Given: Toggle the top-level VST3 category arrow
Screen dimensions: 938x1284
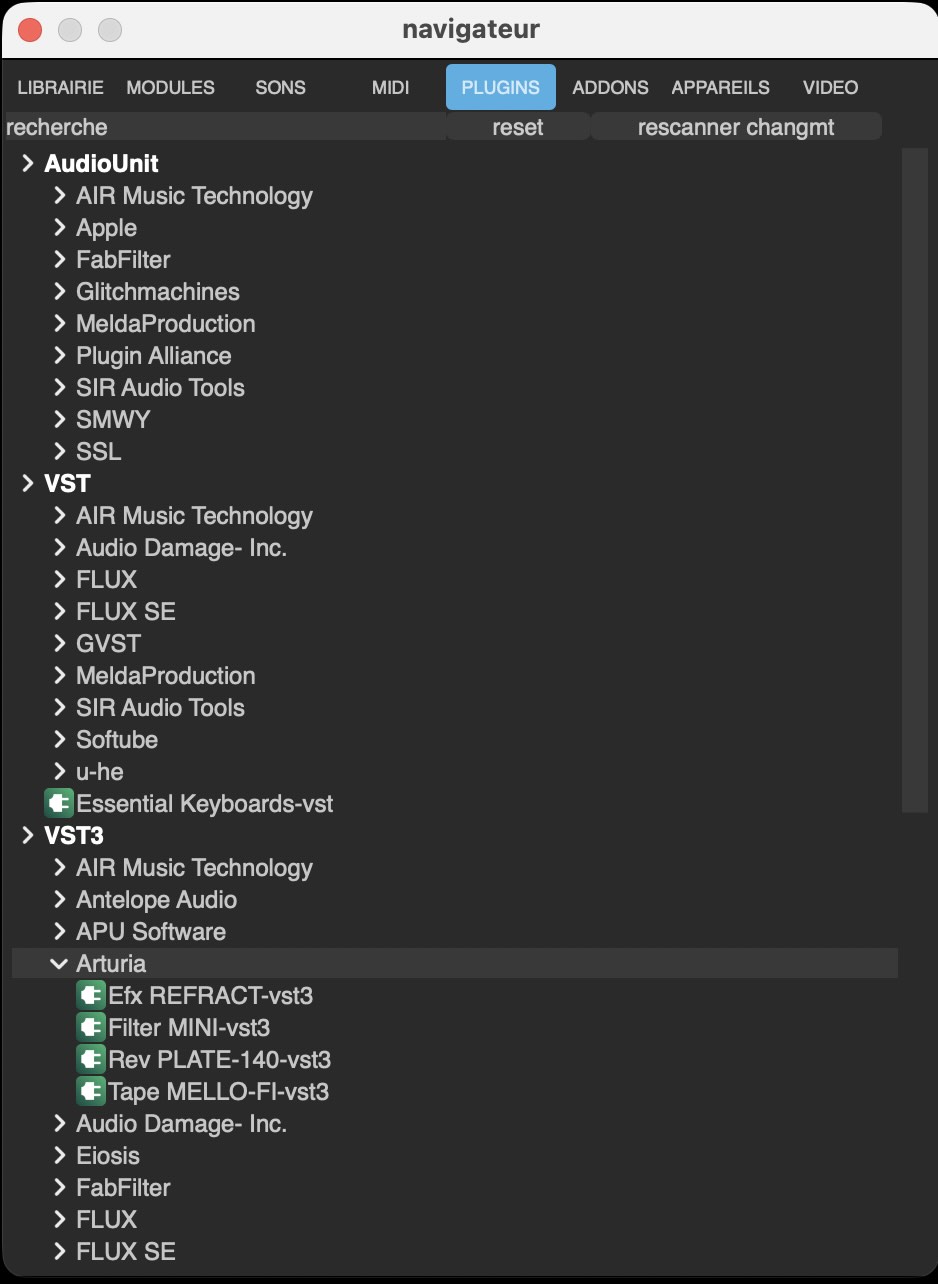Looking at the screenshot, I should pyautogui.click(x=27, y=836).
